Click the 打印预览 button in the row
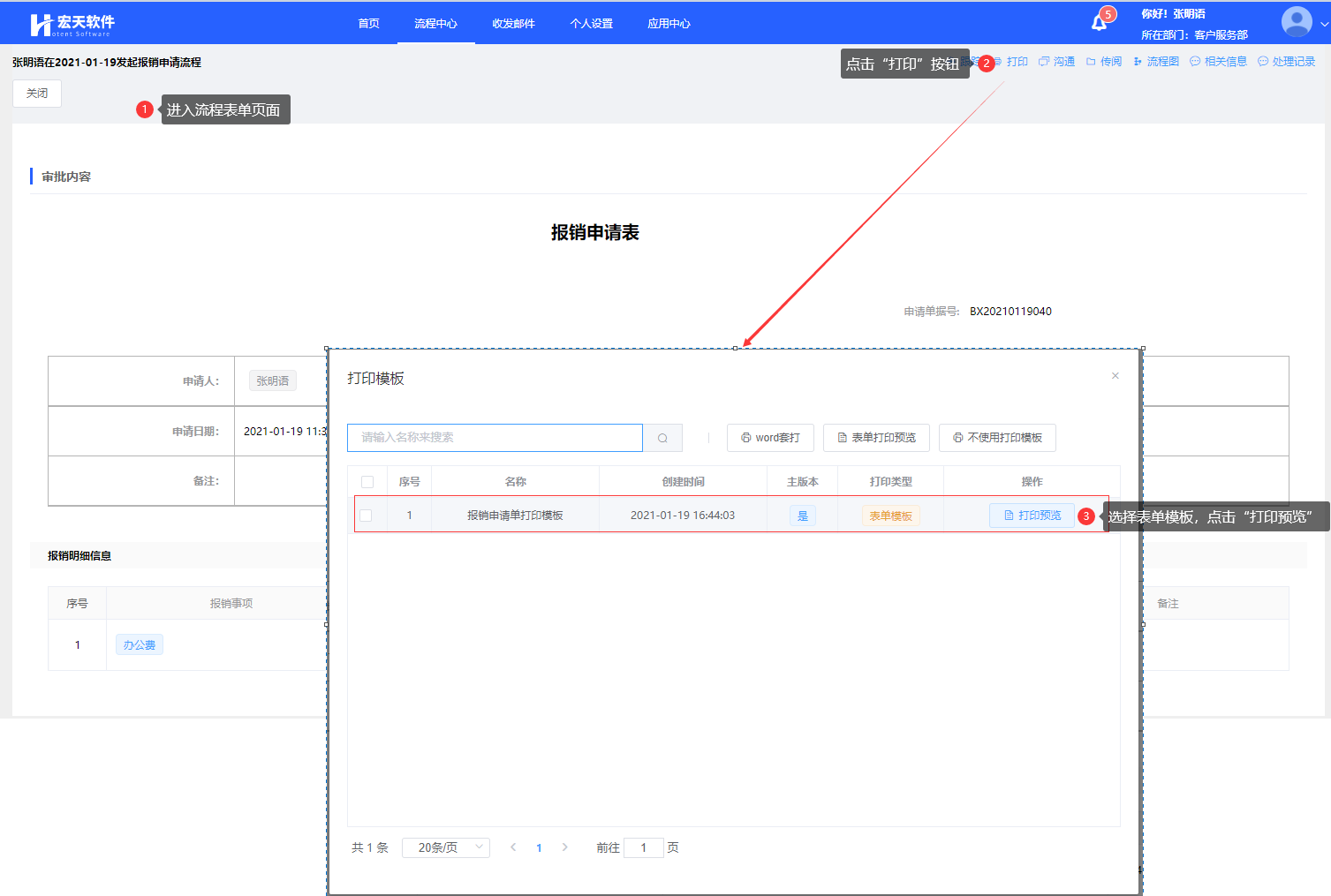Image resolution: width=1331 pixels, height=896 pixels. [1032, 516]
